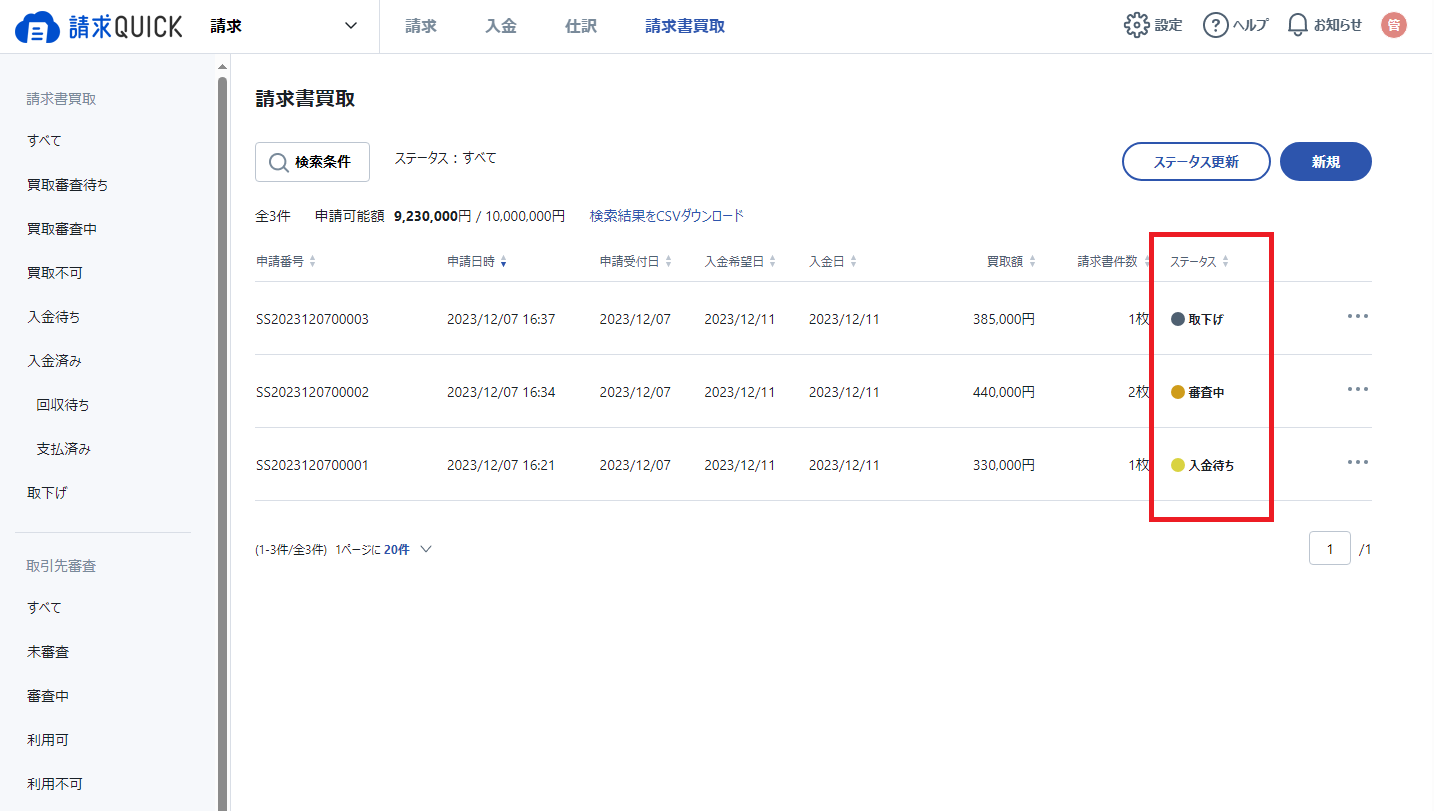Open the 設定 gear icon
Screen dimensions: 1434x811
coord(1137,26)
